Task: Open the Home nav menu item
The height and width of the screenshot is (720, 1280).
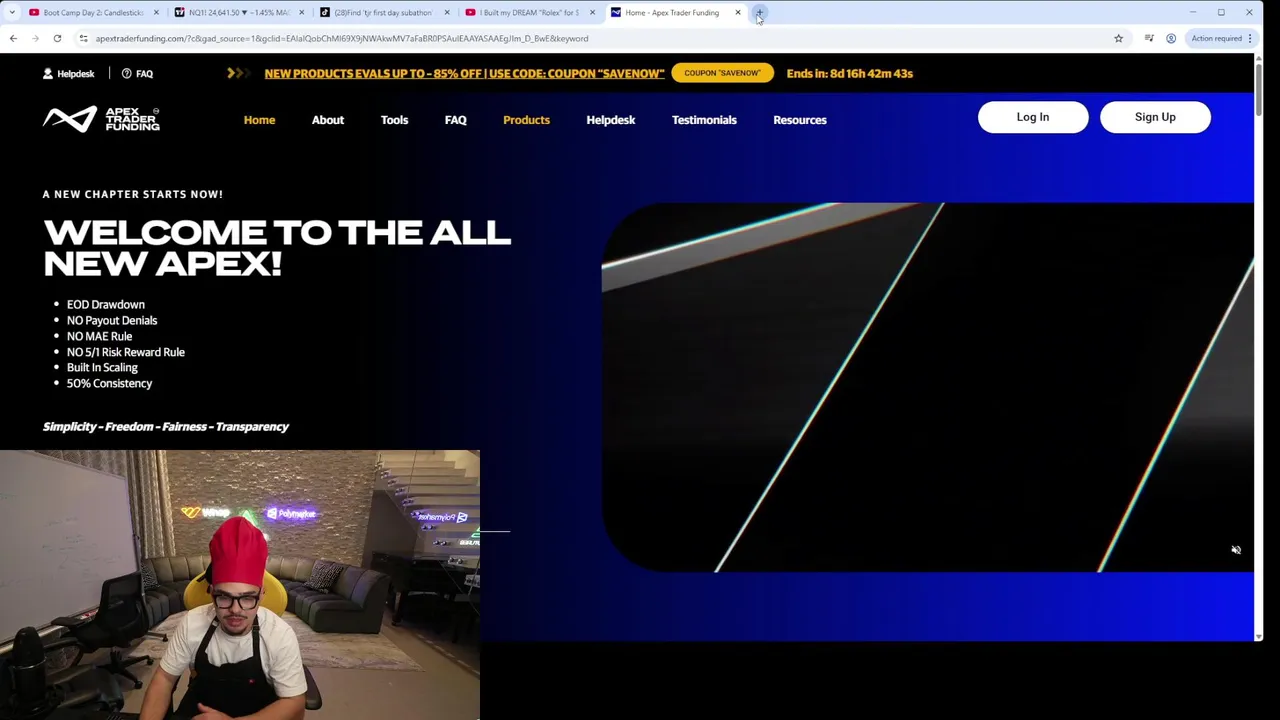Action: pos(259,120)
